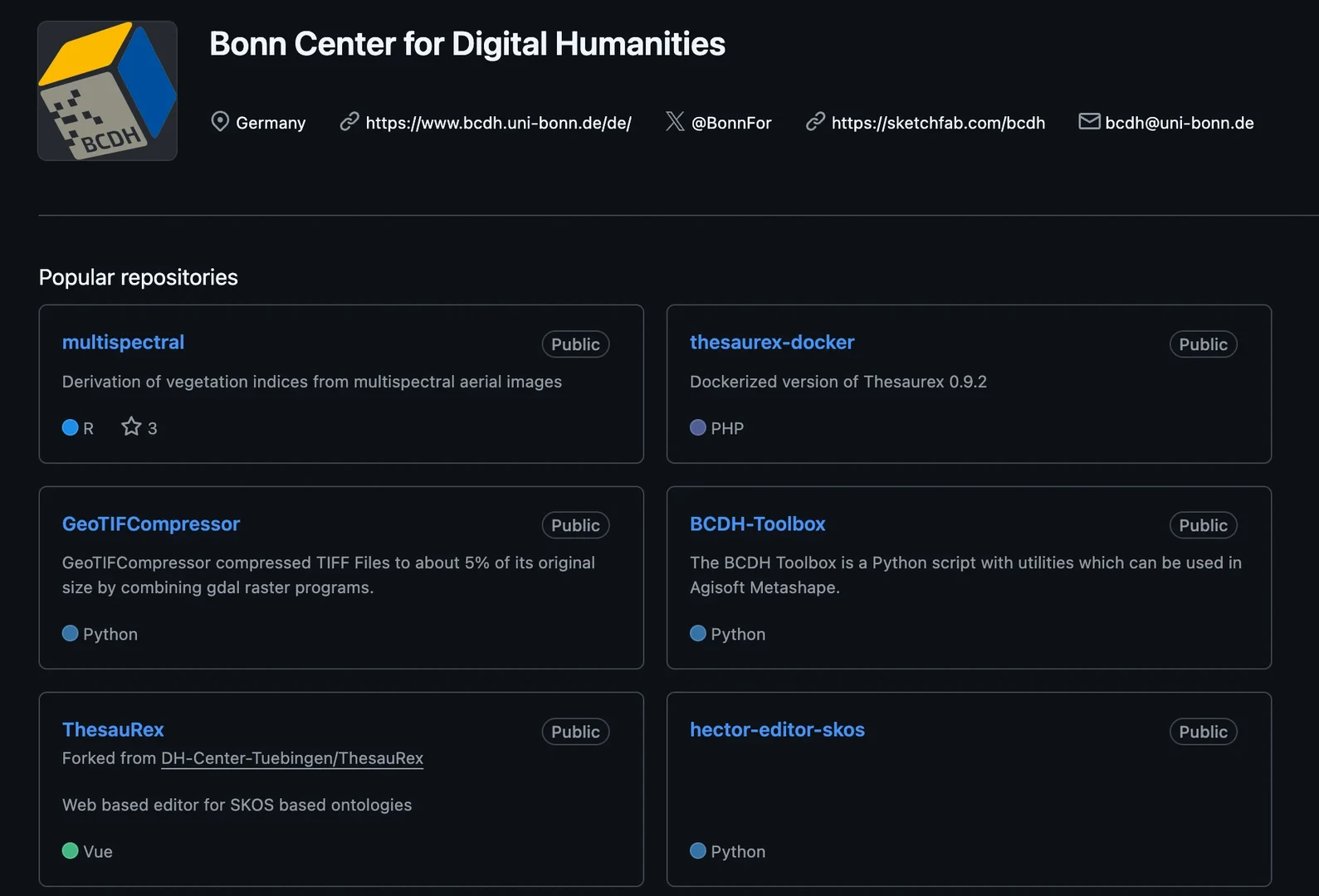Click the link icon before bcdh.uni-bonn.de URL
The width and height of the screenshot is (1319, 896).
(349, 122)
